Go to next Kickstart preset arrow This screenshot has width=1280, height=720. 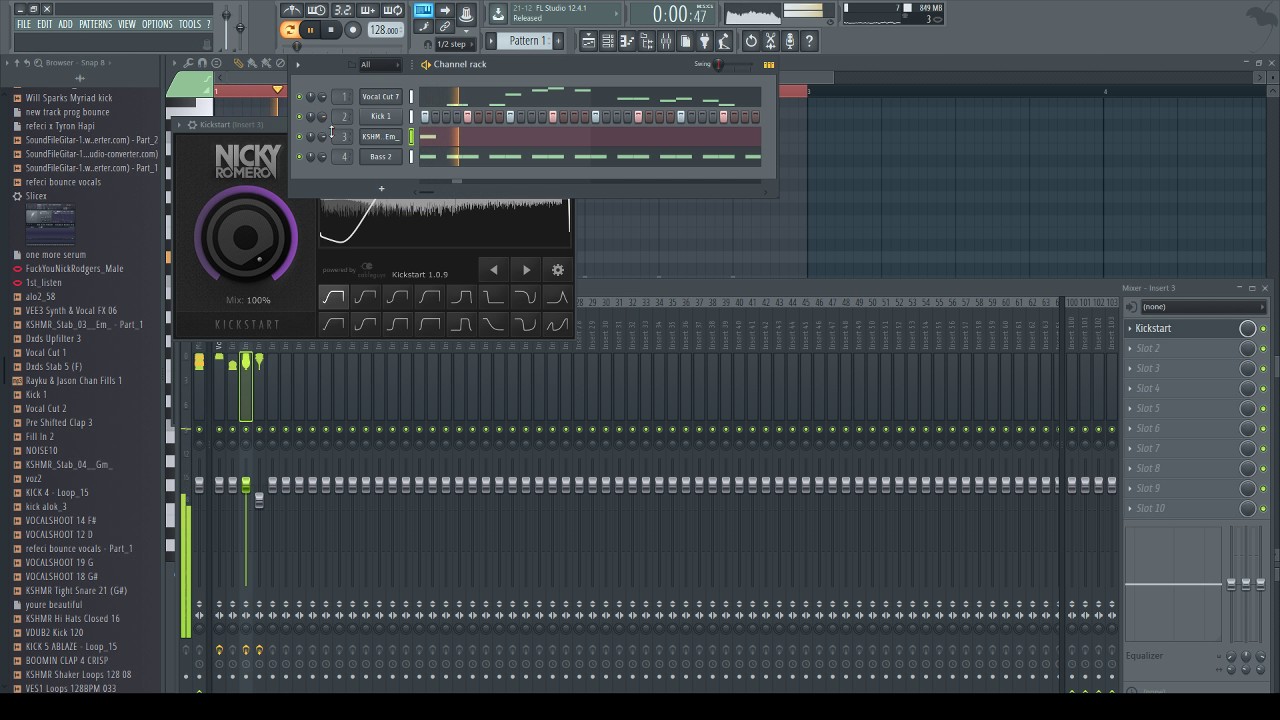tap(526, 270)
